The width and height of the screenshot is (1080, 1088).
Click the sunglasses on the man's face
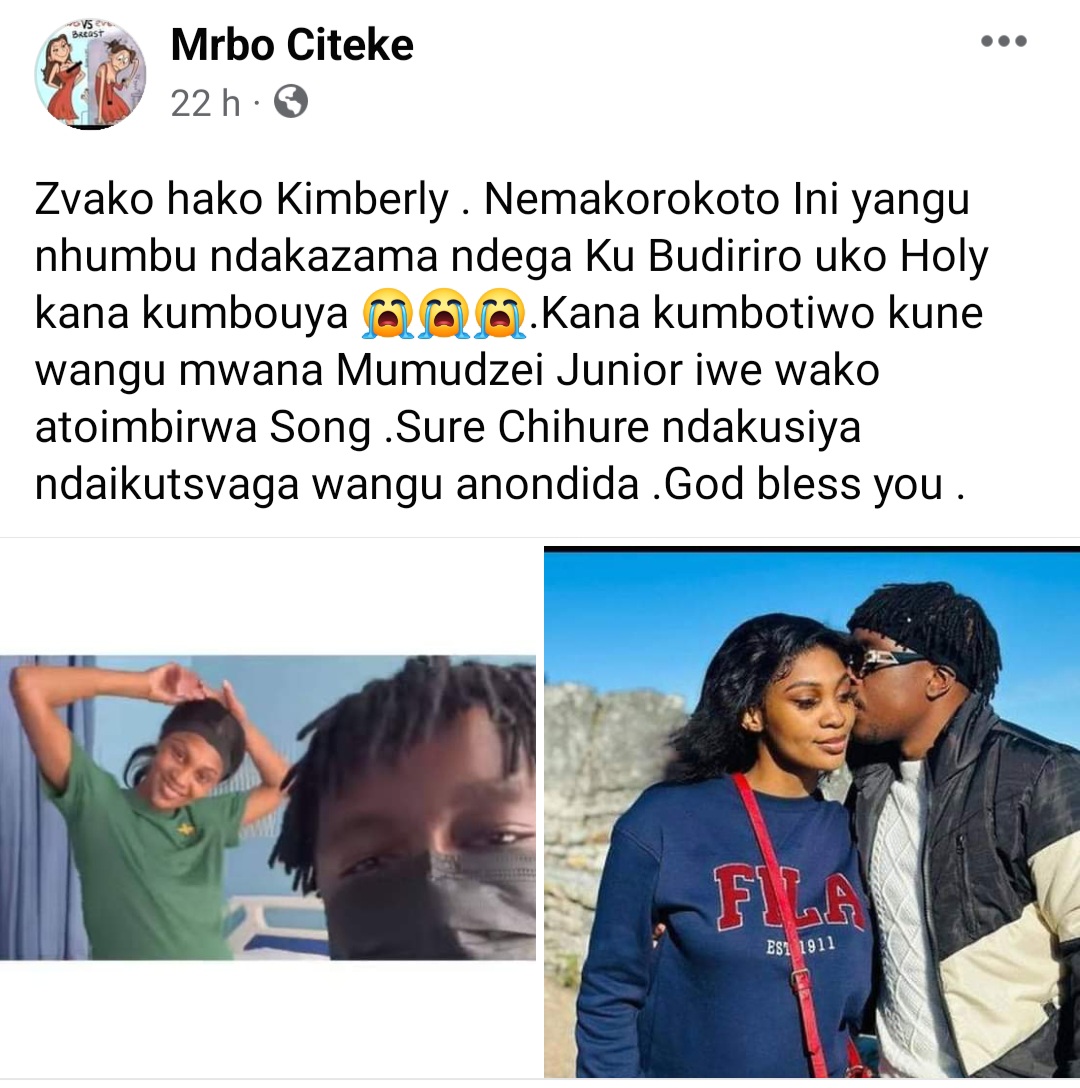pos(890,658)
